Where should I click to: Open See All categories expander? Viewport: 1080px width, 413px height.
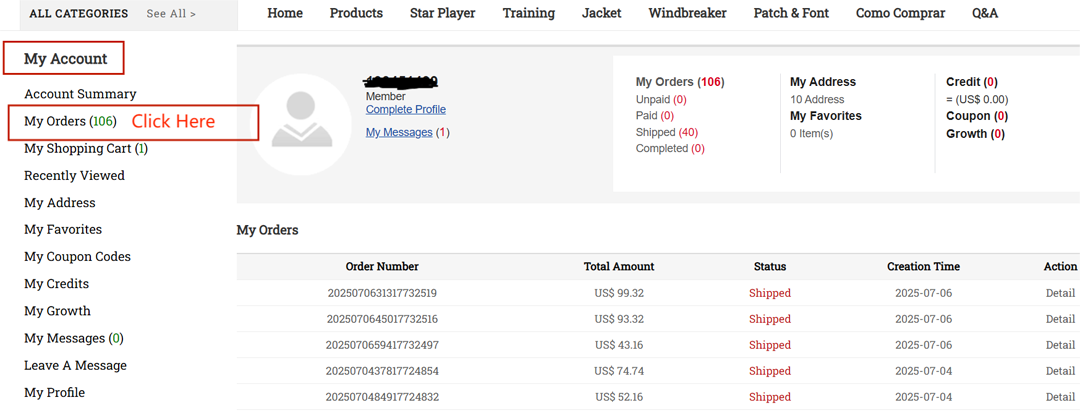(171, 14)
